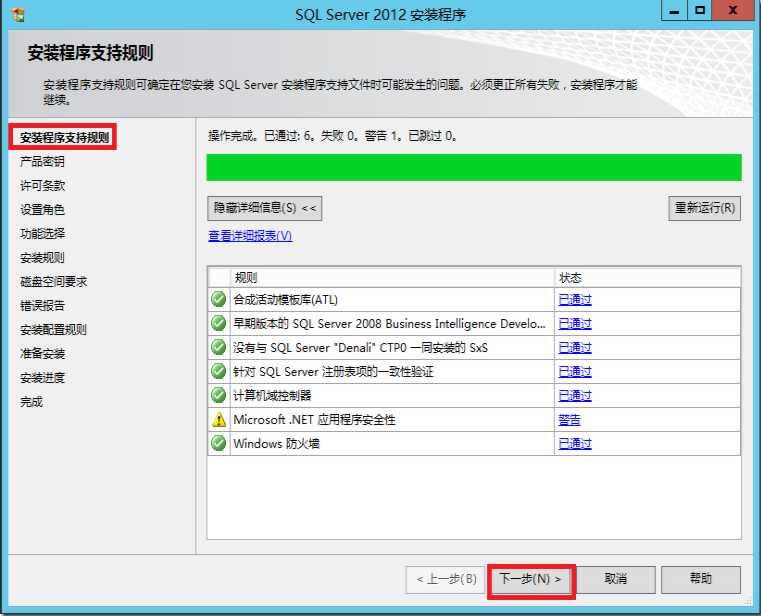Click the yellow warning icon for Microsoft .NET 应用程序安全性
The width and height of the screenshot is (761, 616).
point(219,419)
